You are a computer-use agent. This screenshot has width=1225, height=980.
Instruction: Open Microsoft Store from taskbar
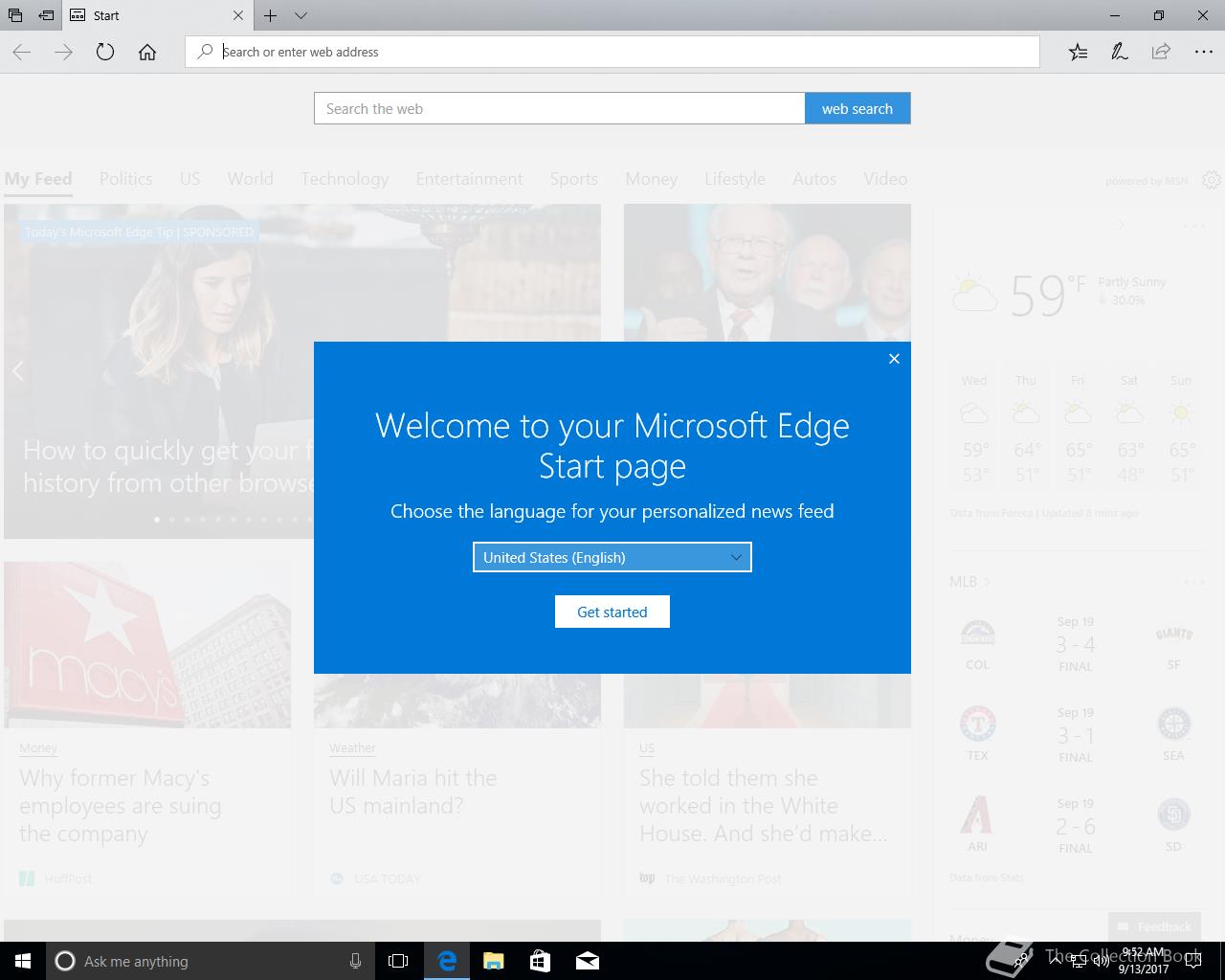click(x=541, y=961)
